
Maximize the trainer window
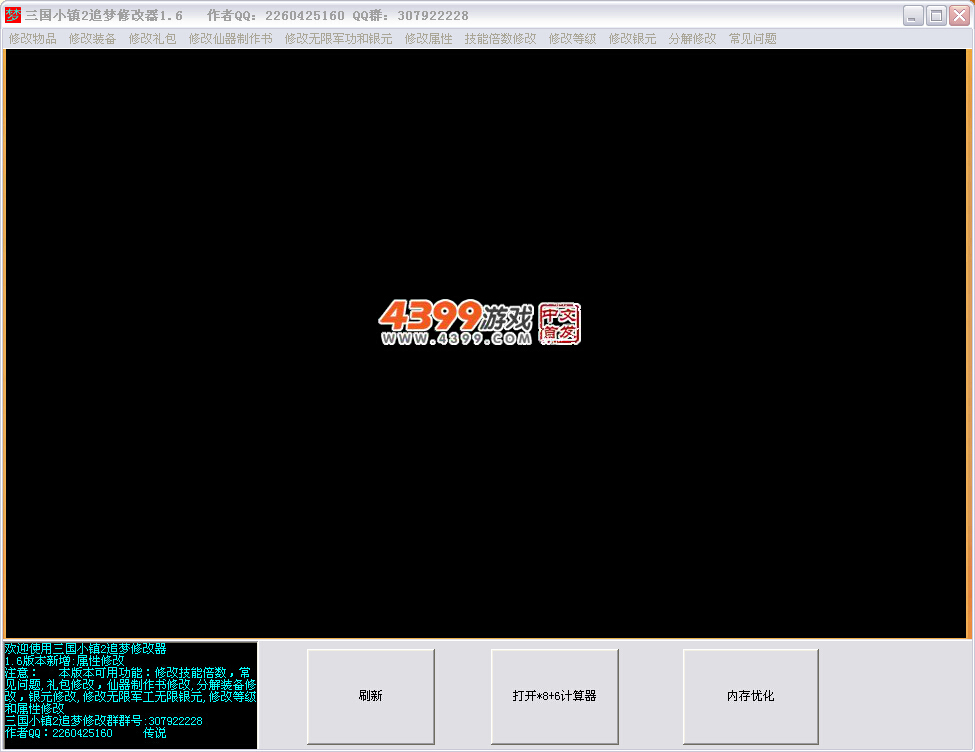click(936, 16)
